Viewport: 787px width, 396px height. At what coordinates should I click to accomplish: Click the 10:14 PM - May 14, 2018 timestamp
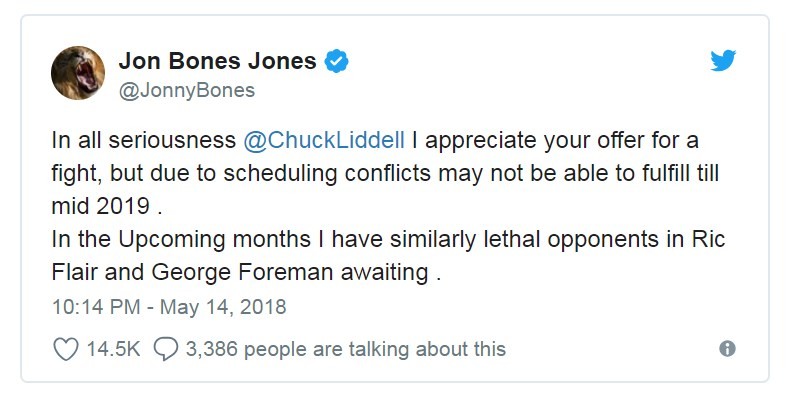(169, 307)
